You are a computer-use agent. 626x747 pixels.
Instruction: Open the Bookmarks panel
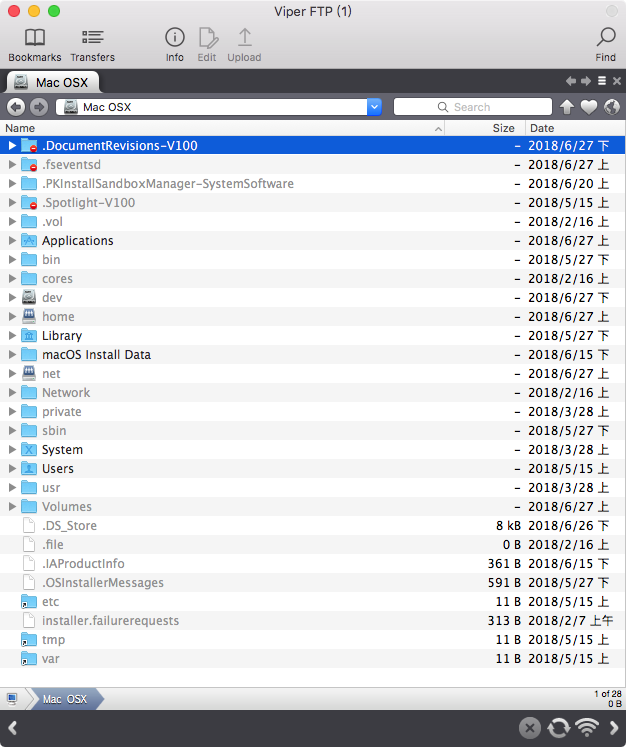coord(35,45)
